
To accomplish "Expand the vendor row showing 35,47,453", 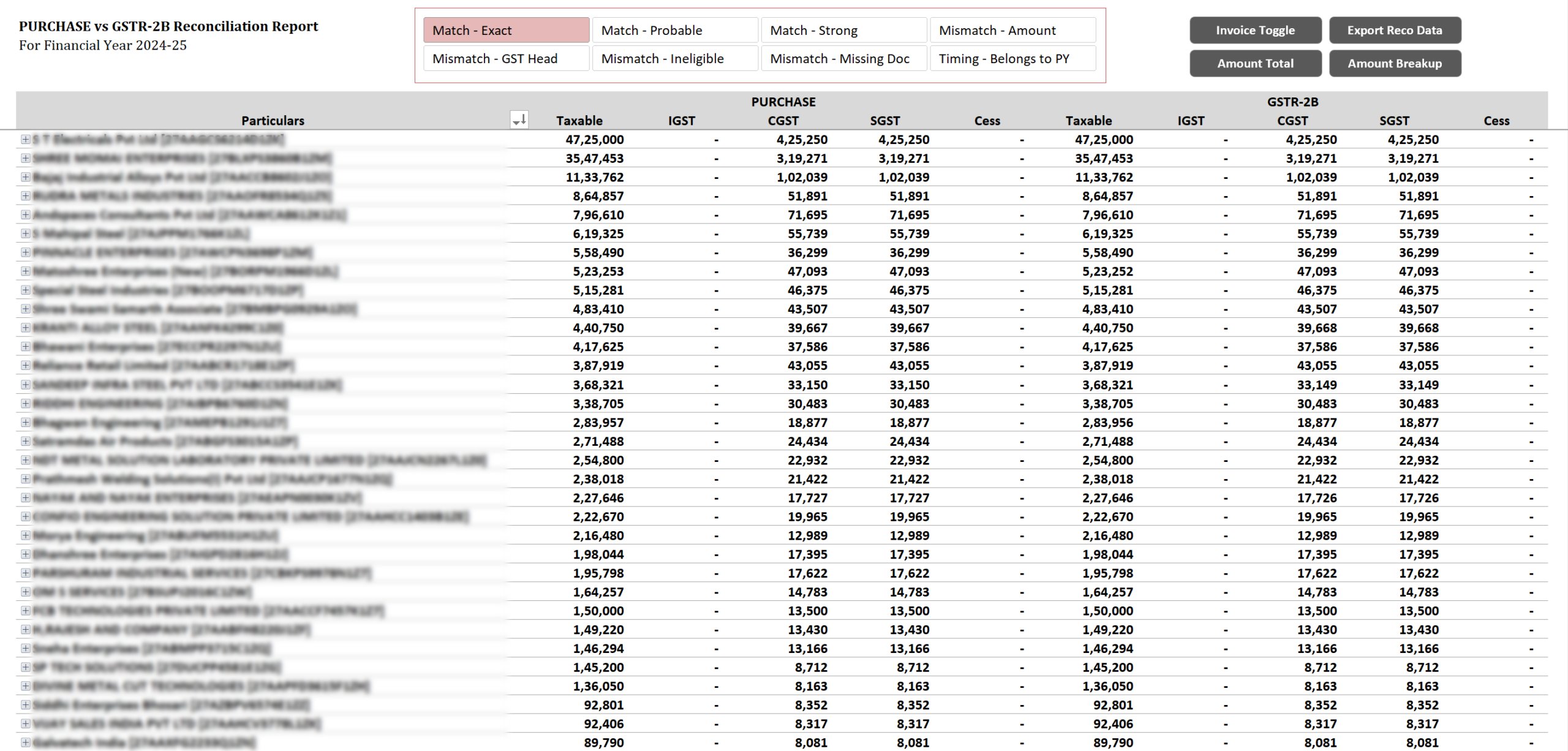I will [25, 158].
